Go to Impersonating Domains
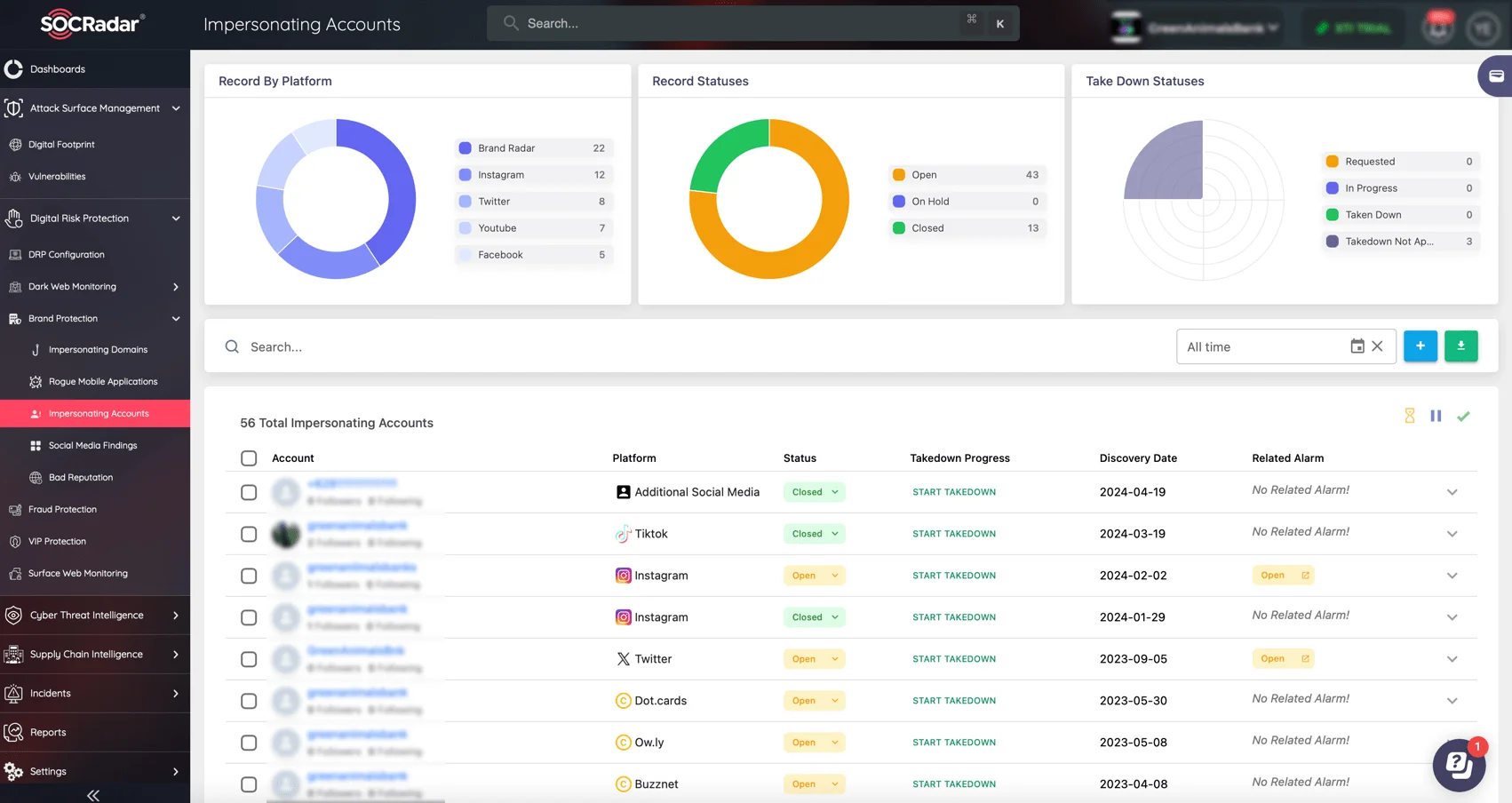This screenshot has width=1512, height=803. (98, 350)
